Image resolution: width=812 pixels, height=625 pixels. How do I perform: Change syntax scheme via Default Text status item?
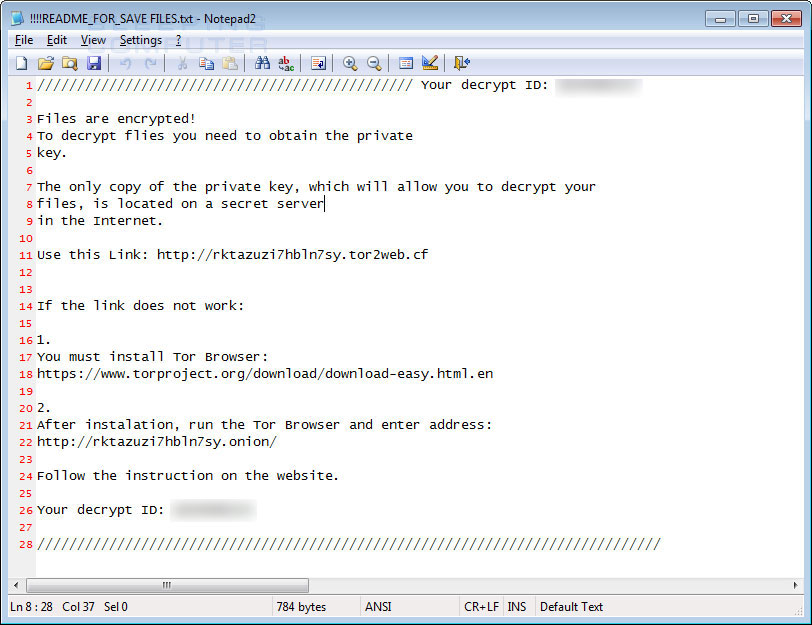[571, 606]
